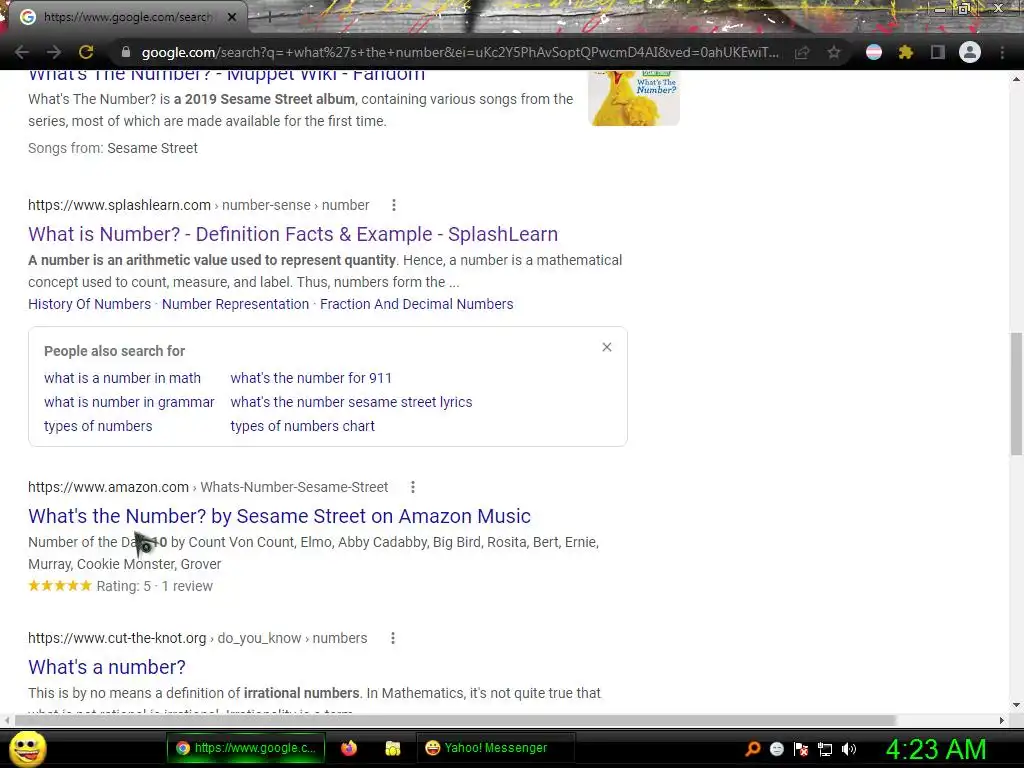Open What's the Number Amazon Music result

pyautogui.click(x=280, y=516)
